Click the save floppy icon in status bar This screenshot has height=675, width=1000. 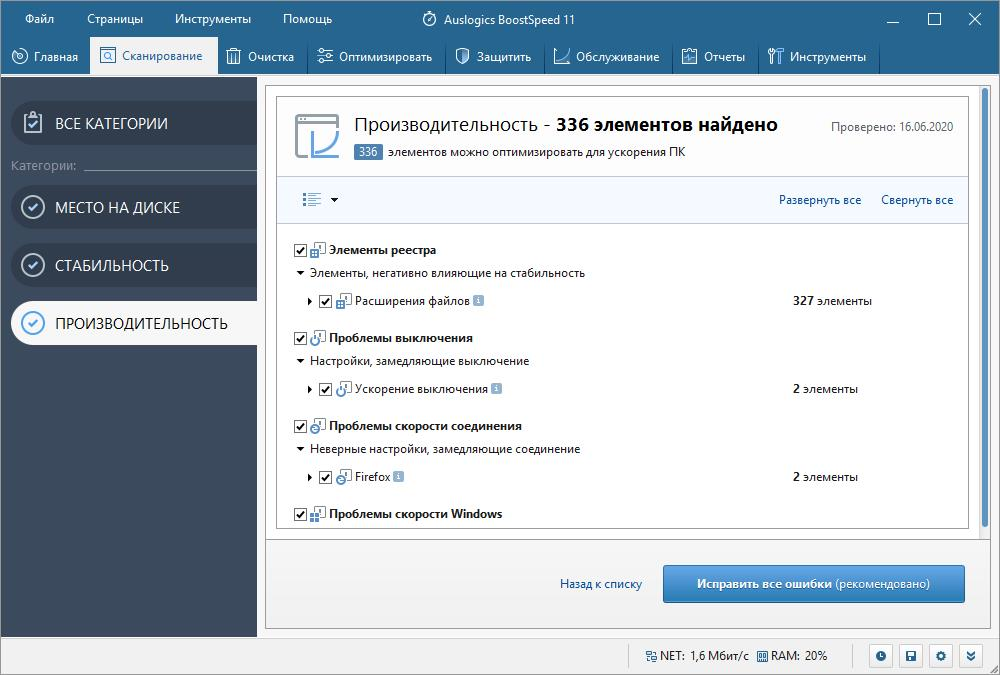click(x=911, y=656)
